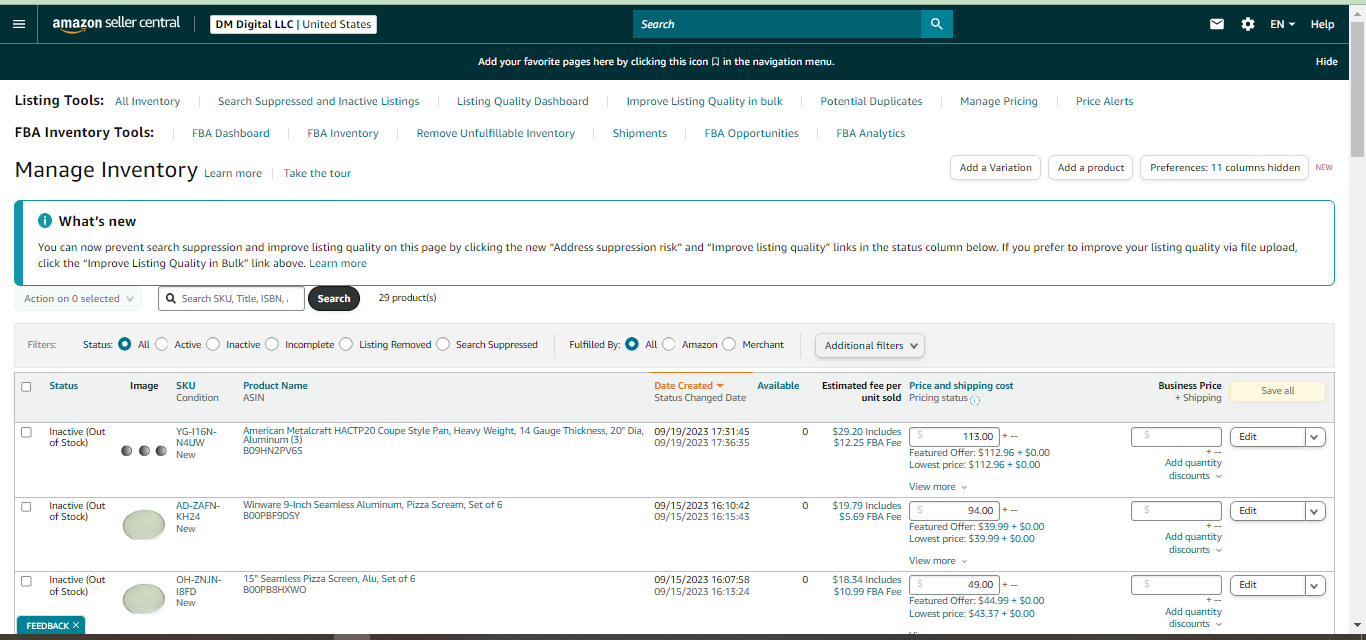Click the What's new info icon

point(45,221)
